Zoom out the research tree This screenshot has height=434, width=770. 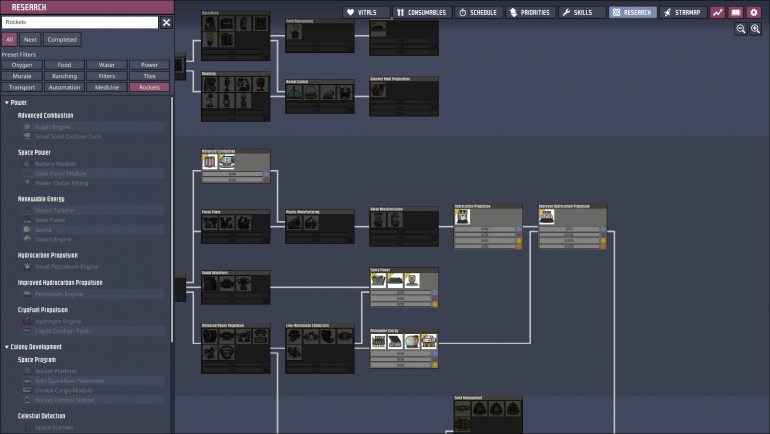741,29
